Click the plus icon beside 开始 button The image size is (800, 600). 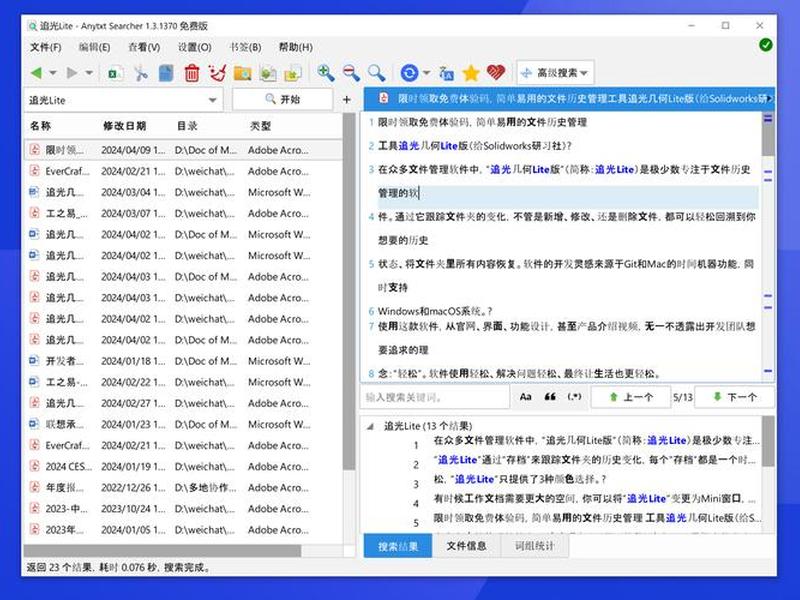pyautogui.click(x=347, y=99)
